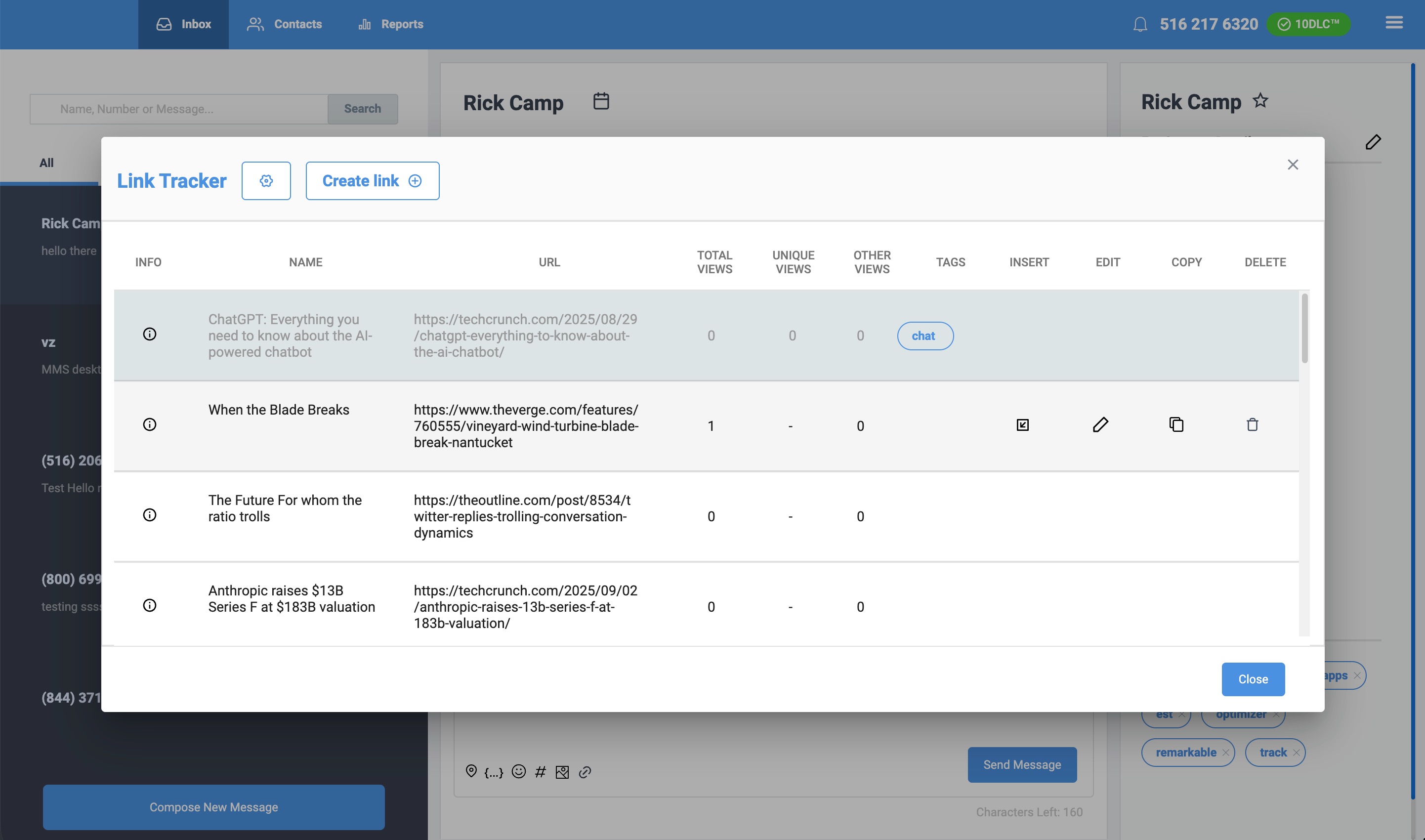Open the Reports tab

391,24
